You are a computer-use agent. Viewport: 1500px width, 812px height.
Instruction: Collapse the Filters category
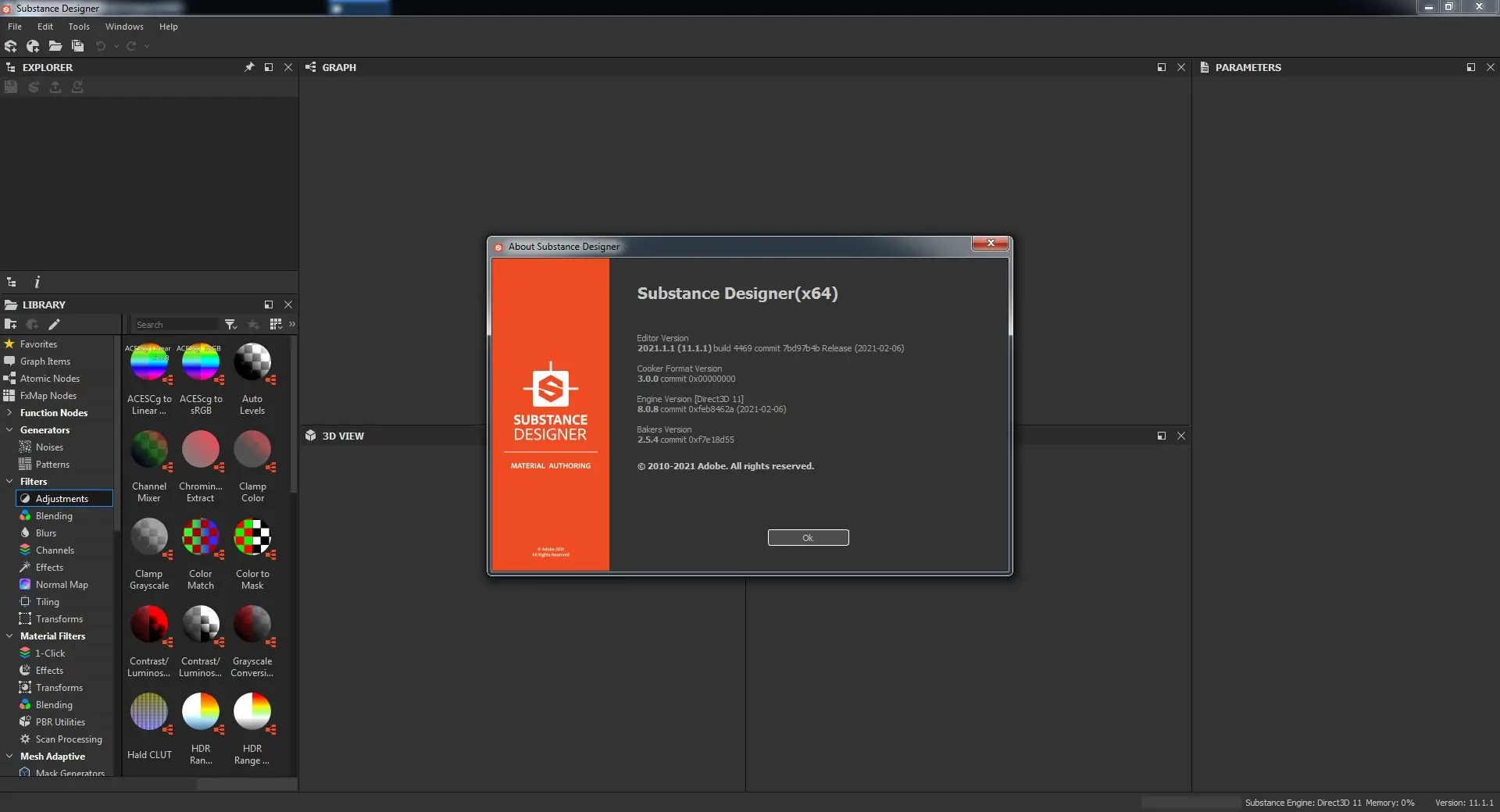click(x=9, y=482)
